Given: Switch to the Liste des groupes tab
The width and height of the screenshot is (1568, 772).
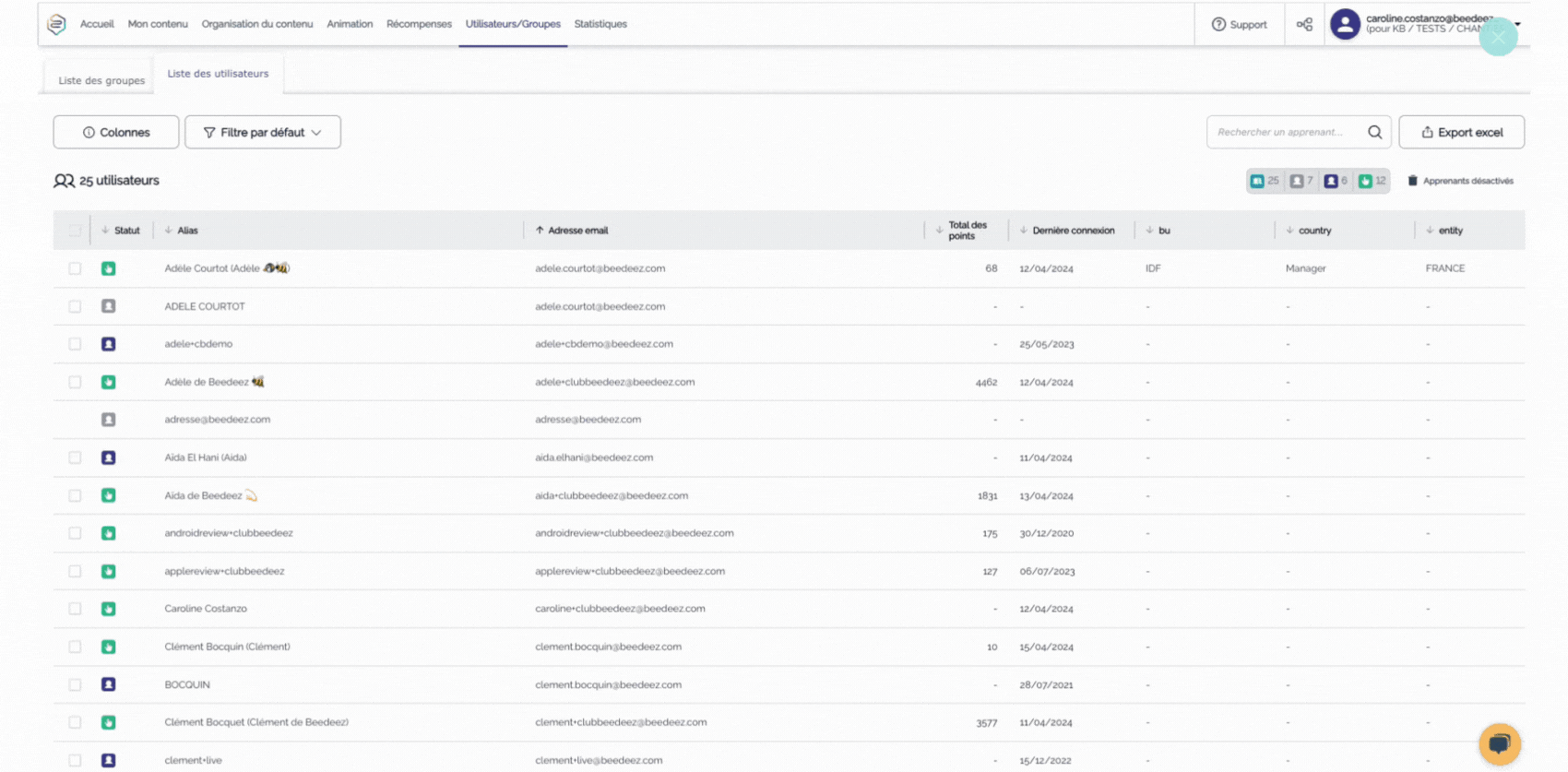Looking at the screenshot, I should (101, 80).
